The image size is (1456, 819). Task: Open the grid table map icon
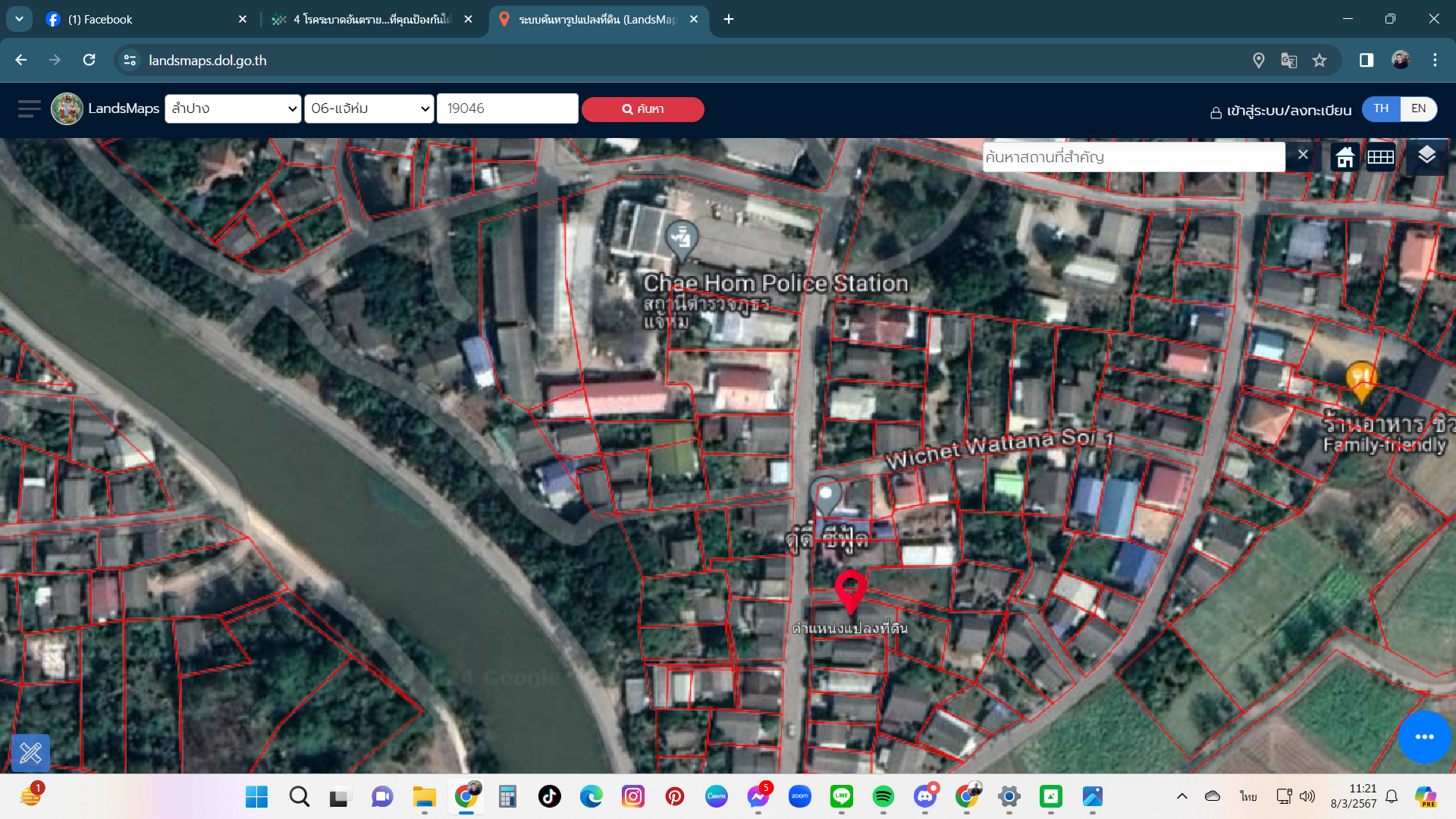(x=1380, y=157)
